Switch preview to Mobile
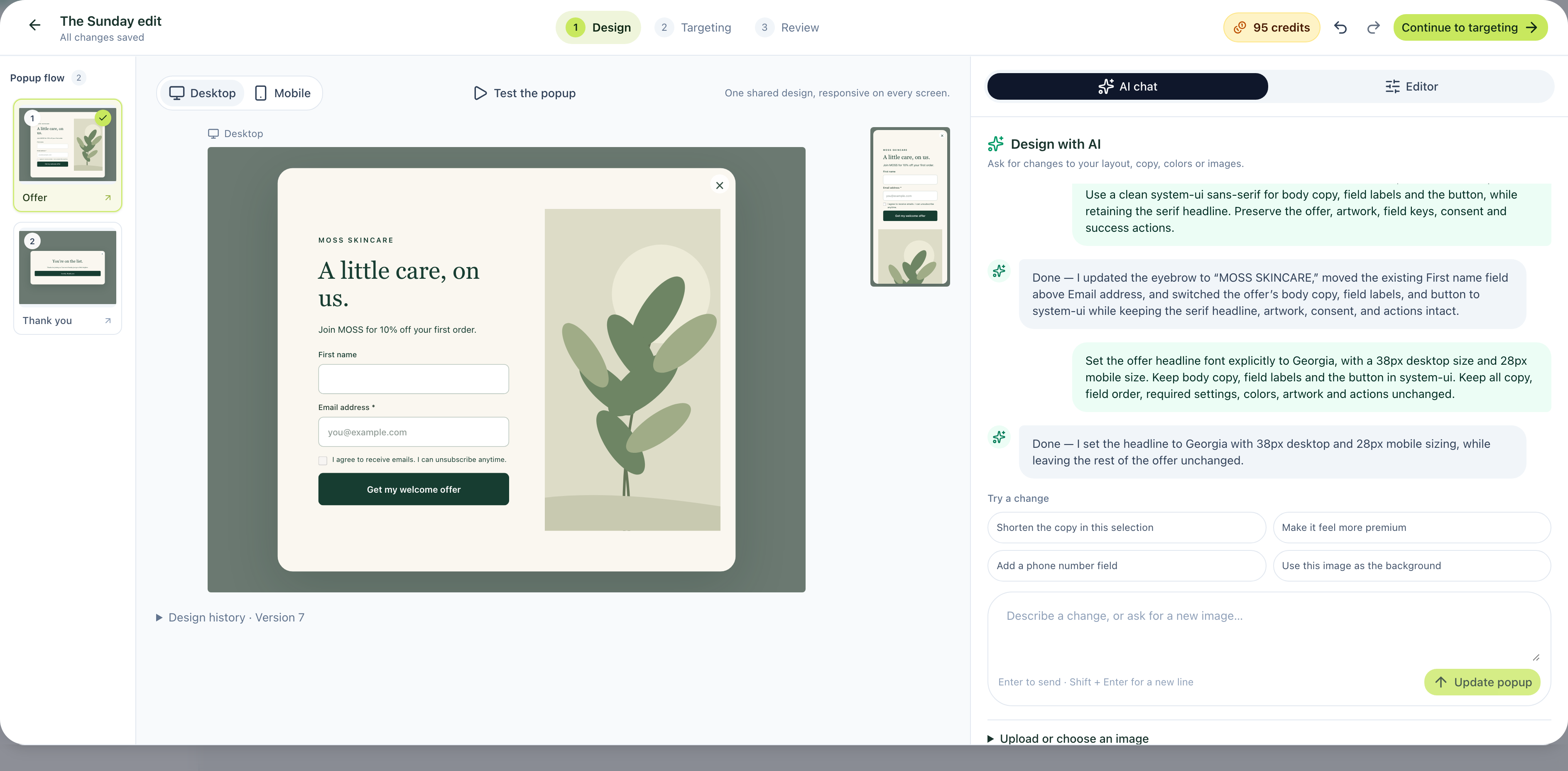Viewport: 1568px width, 771px height. (x=282, y=93)
